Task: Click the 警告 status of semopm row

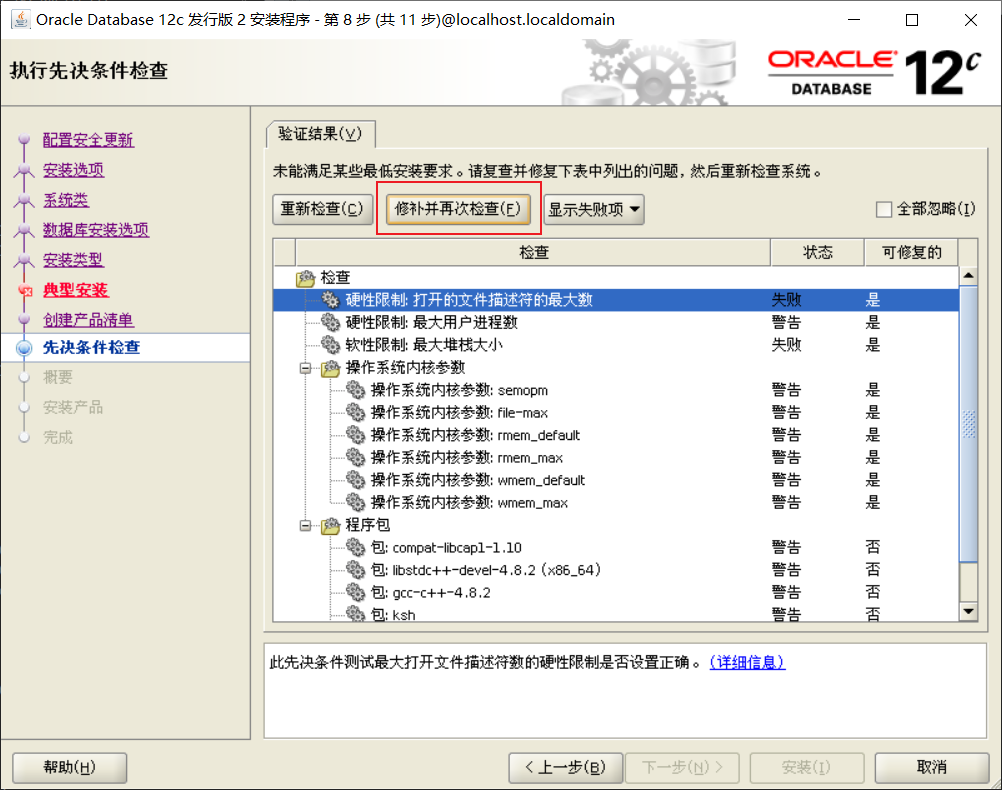Action: pos(786,390)
